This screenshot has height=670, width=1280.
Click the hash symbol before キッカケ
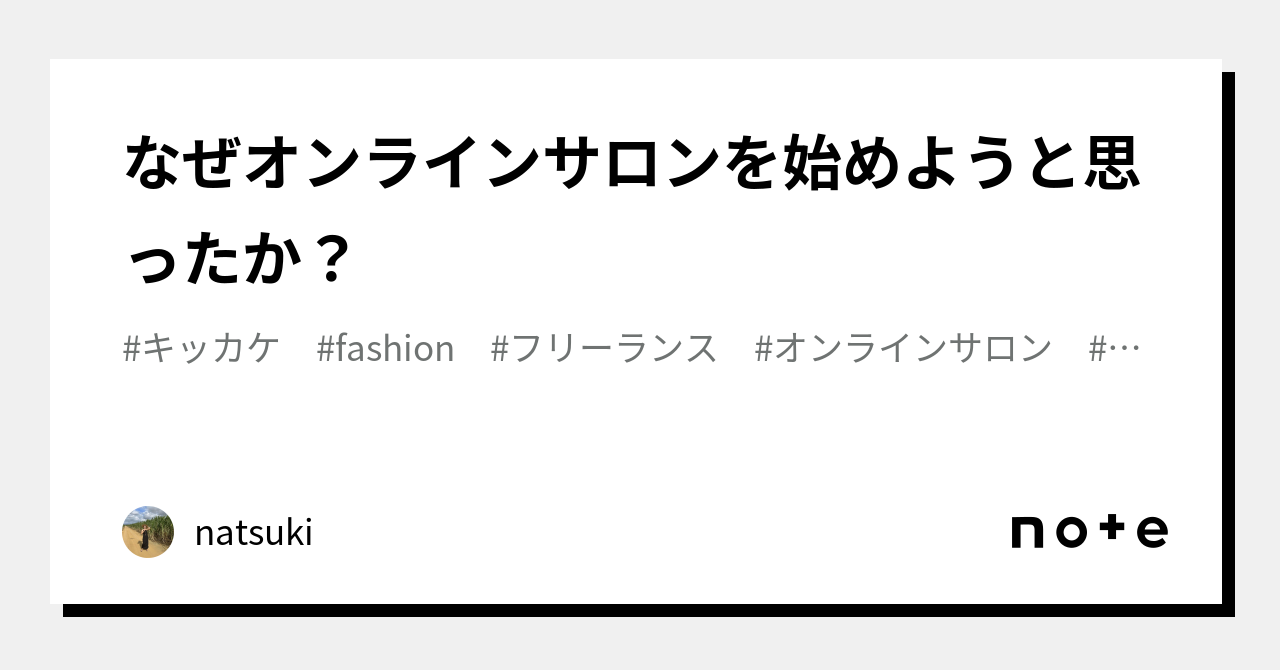[x=132, y=348]
